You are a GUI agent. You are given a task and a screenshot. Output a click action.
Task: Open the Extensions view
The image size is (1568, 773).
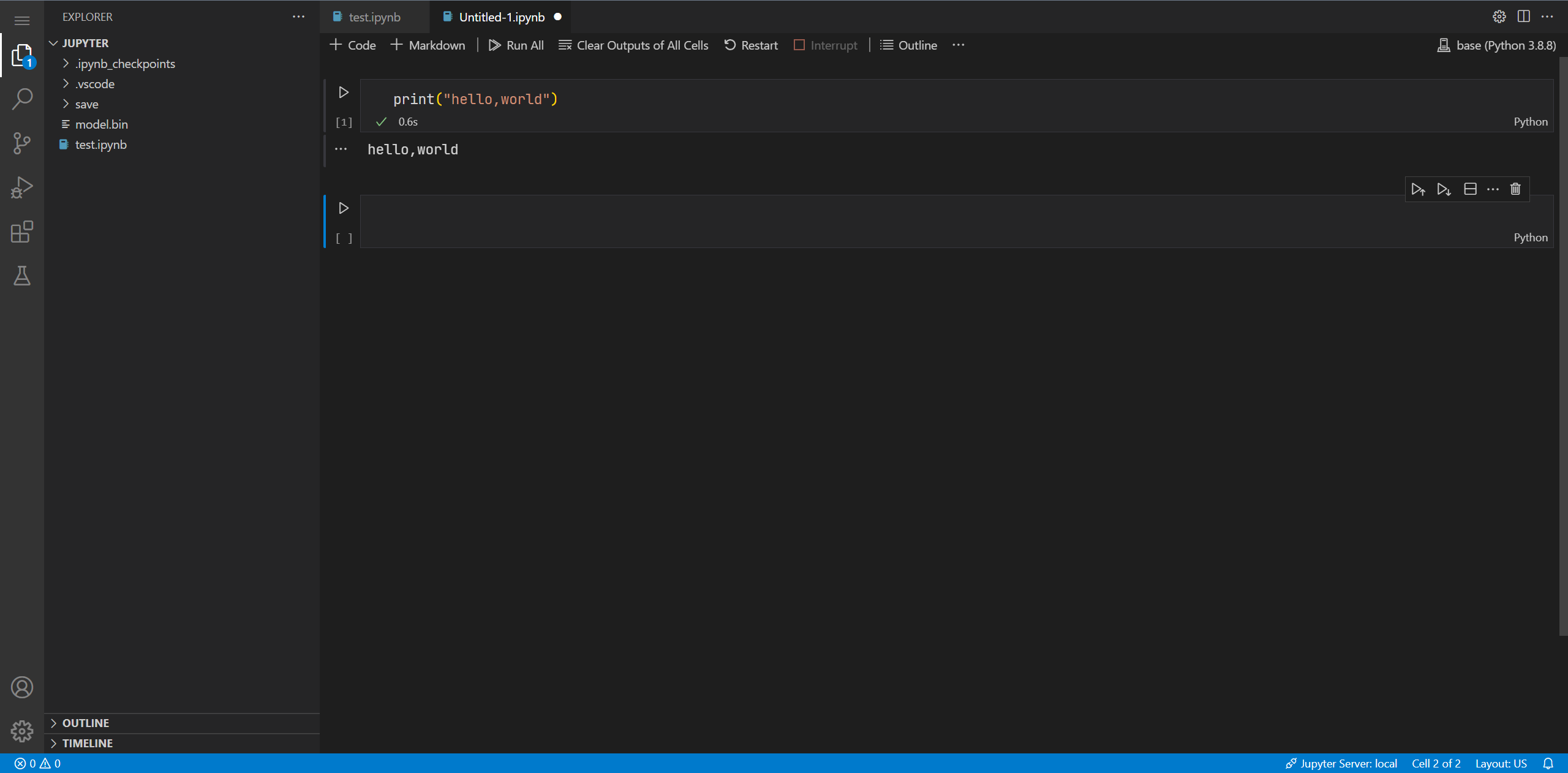click(22, 232)
